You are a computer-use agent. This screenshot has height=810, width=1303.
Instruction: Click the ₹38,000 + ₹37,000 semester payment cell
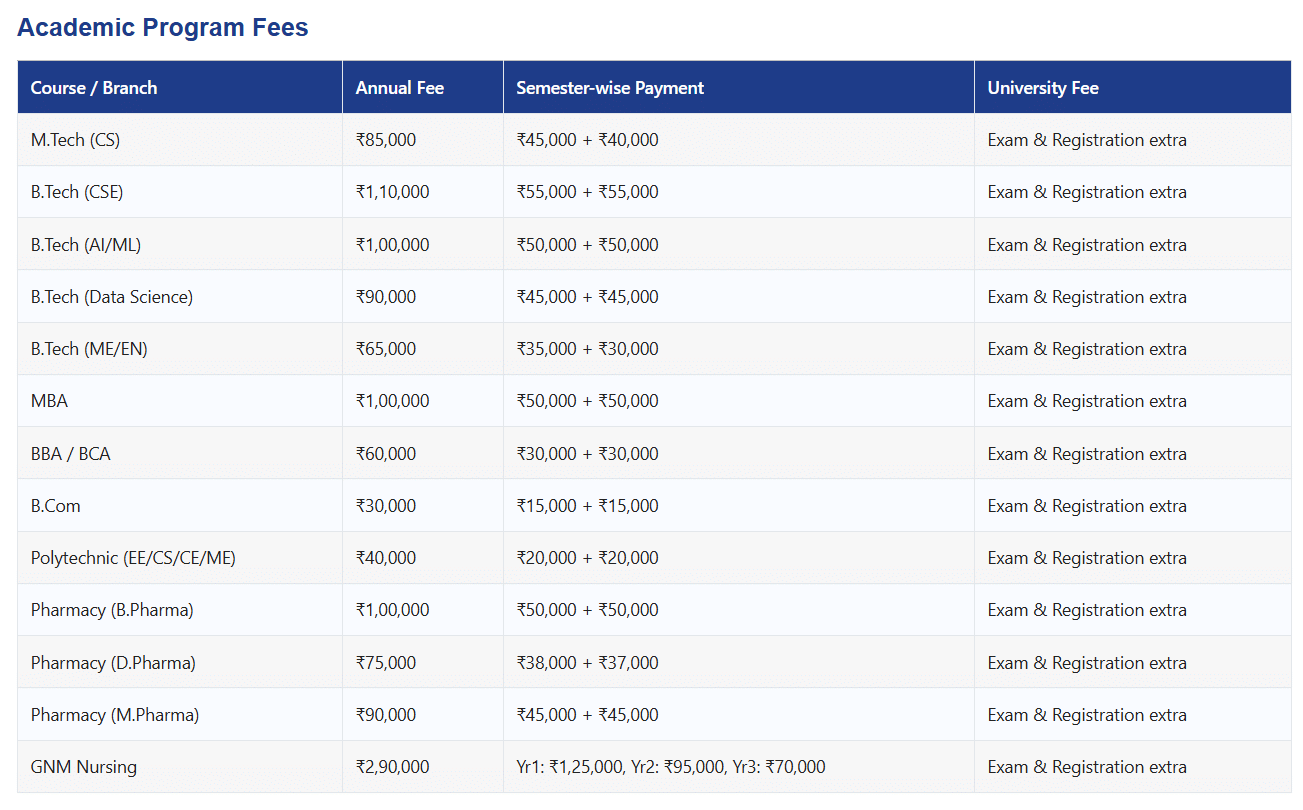coord(587,663)
